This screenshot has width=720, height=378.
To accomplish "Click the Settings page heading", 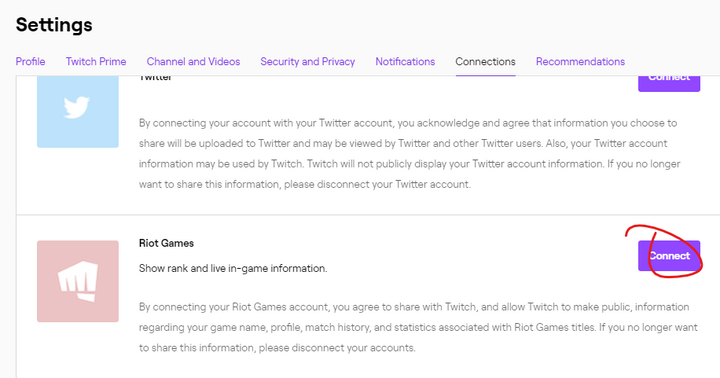I will point(54,25).
